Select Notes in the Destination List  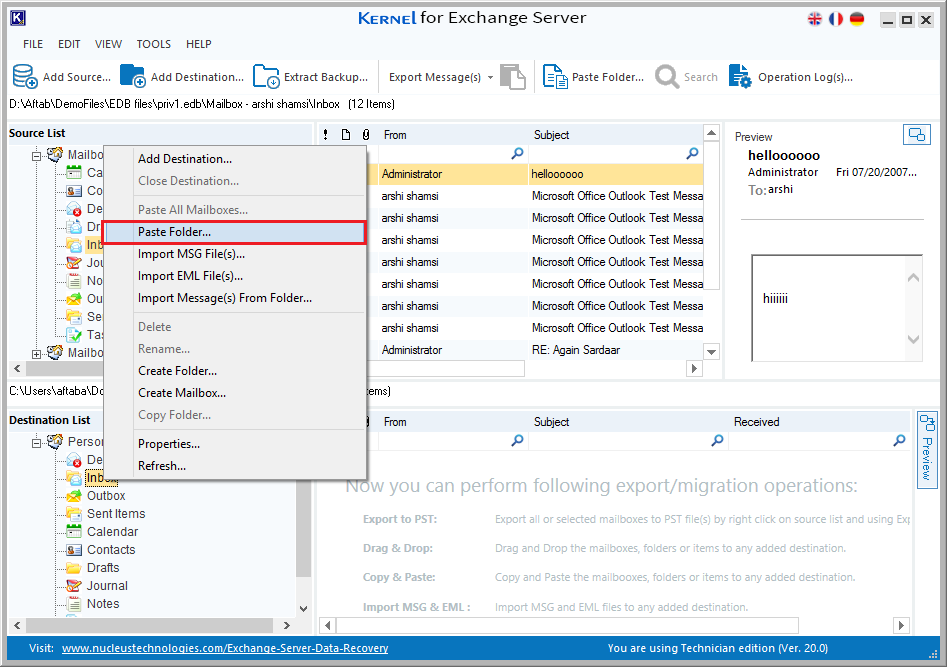[103, 604]
